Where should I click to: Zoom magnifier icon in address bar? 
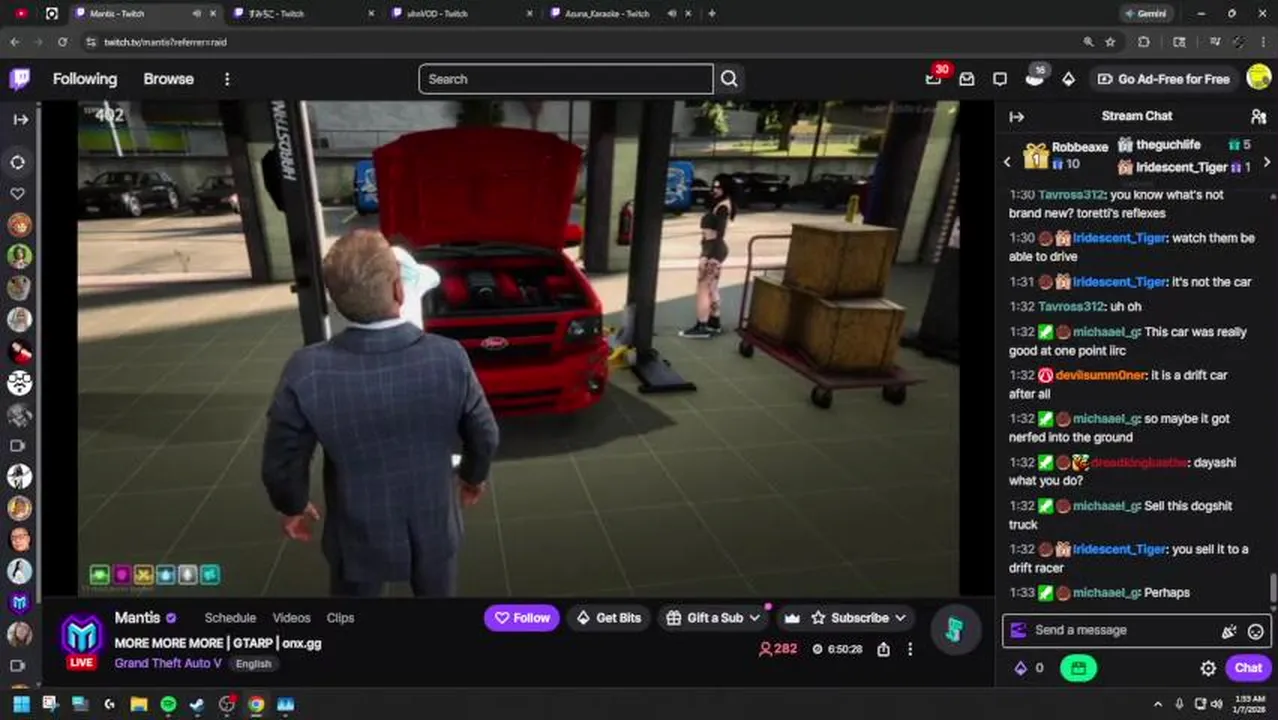[x=1088, y=42]
